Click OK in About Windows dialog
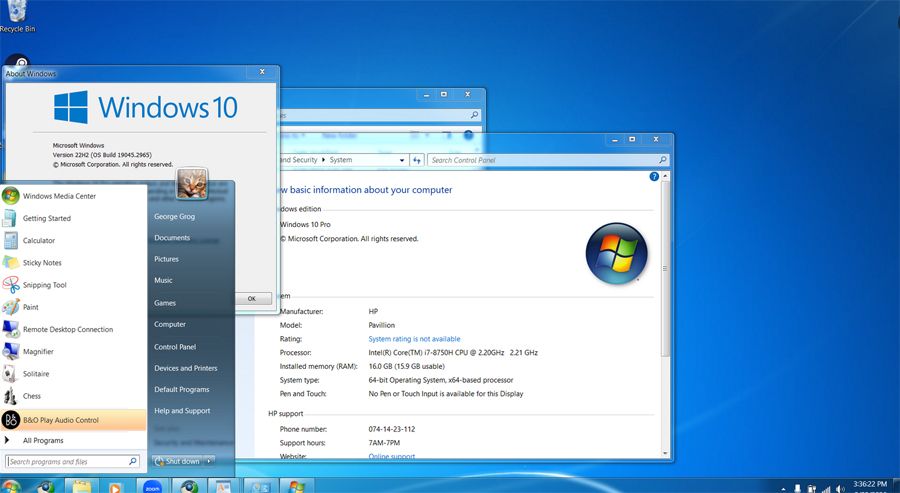 point(252,298)
